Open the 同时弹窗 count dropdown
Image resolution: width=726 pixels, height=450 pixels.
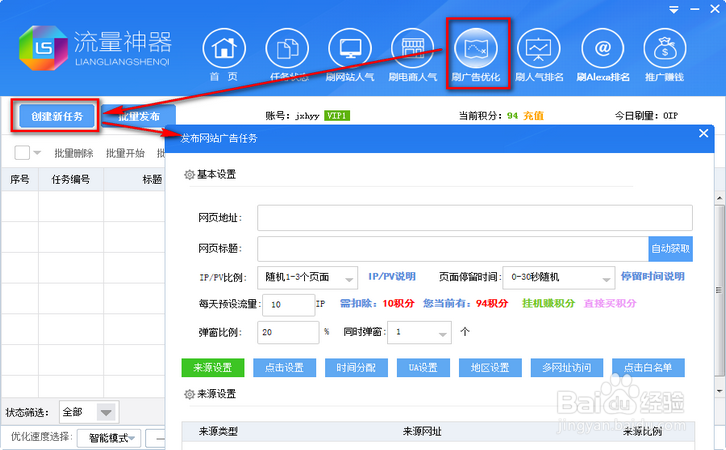pyautogui.click(x=419, y=332)
